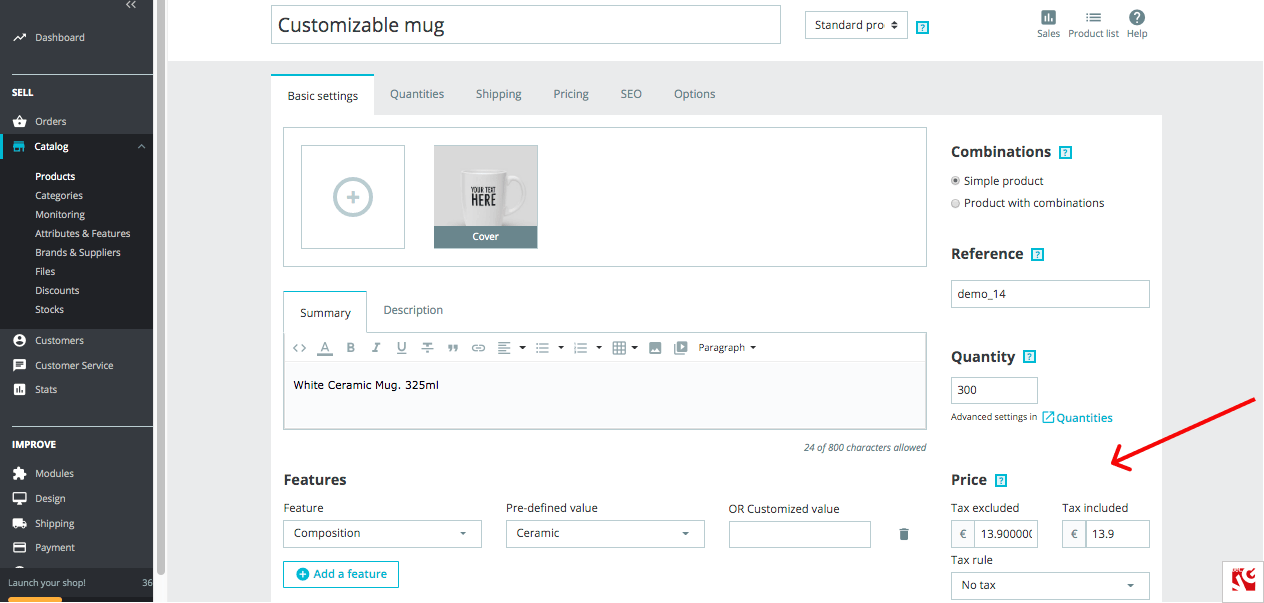This screenshot has height=603, width=1264.
Task: Click the OR Customized value field
Action: (800, 534)
